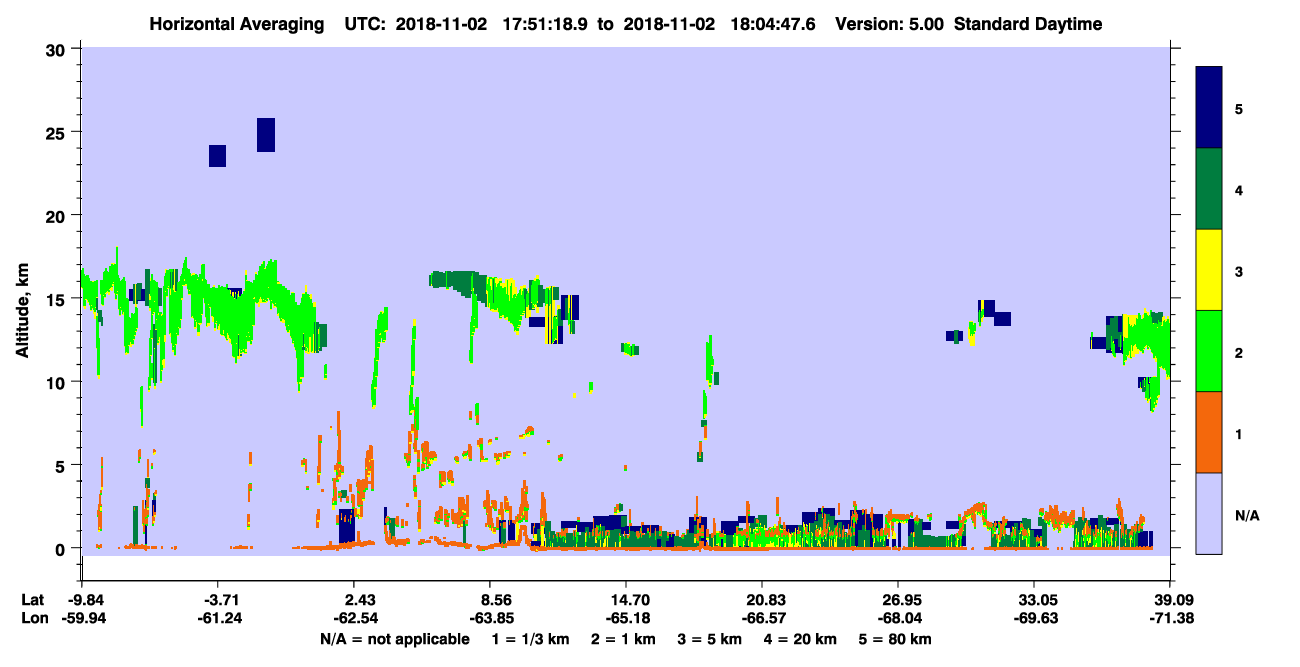Screen dimensions: 1300x667
Task: Click the longitude value -69.63
Action: click(x=1034, y=618)
